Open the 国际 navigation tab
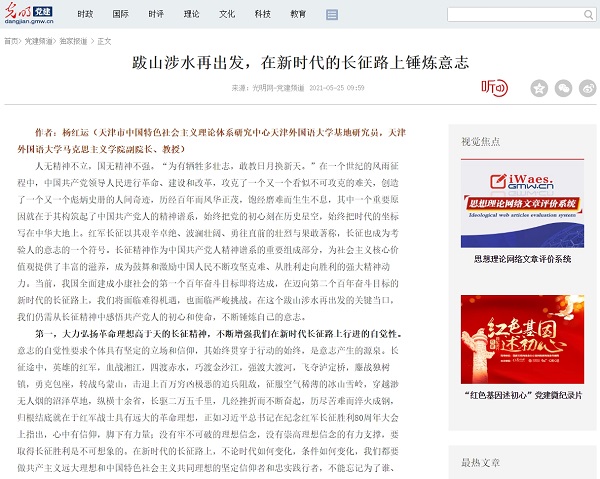 [x=121, y=16]
